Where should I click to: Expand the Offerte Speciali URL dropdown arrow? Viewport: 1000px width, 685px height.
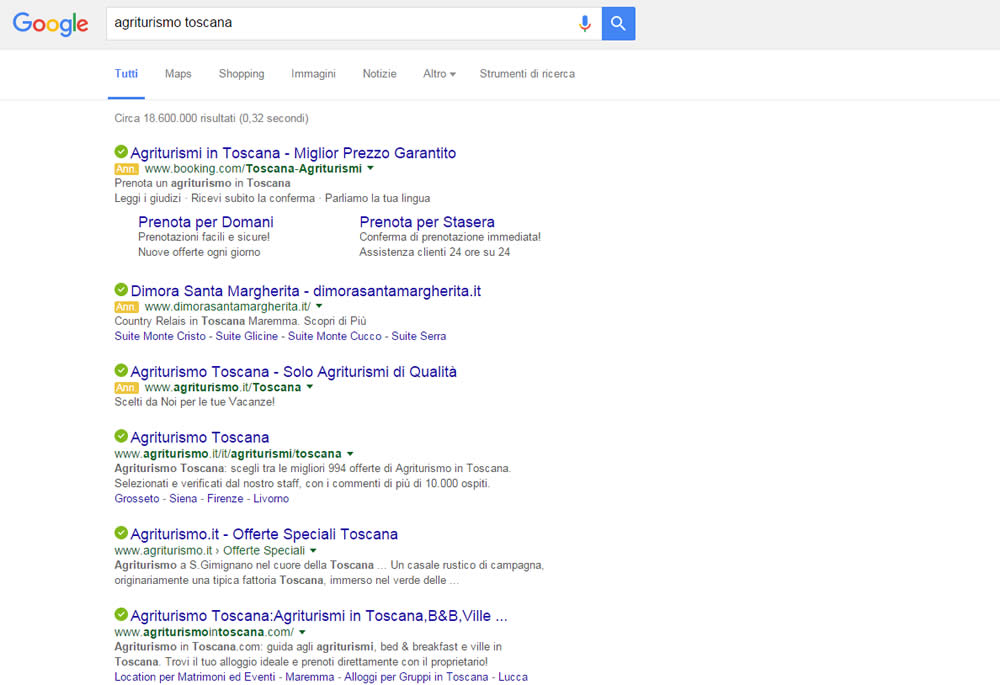coord(313,550)
